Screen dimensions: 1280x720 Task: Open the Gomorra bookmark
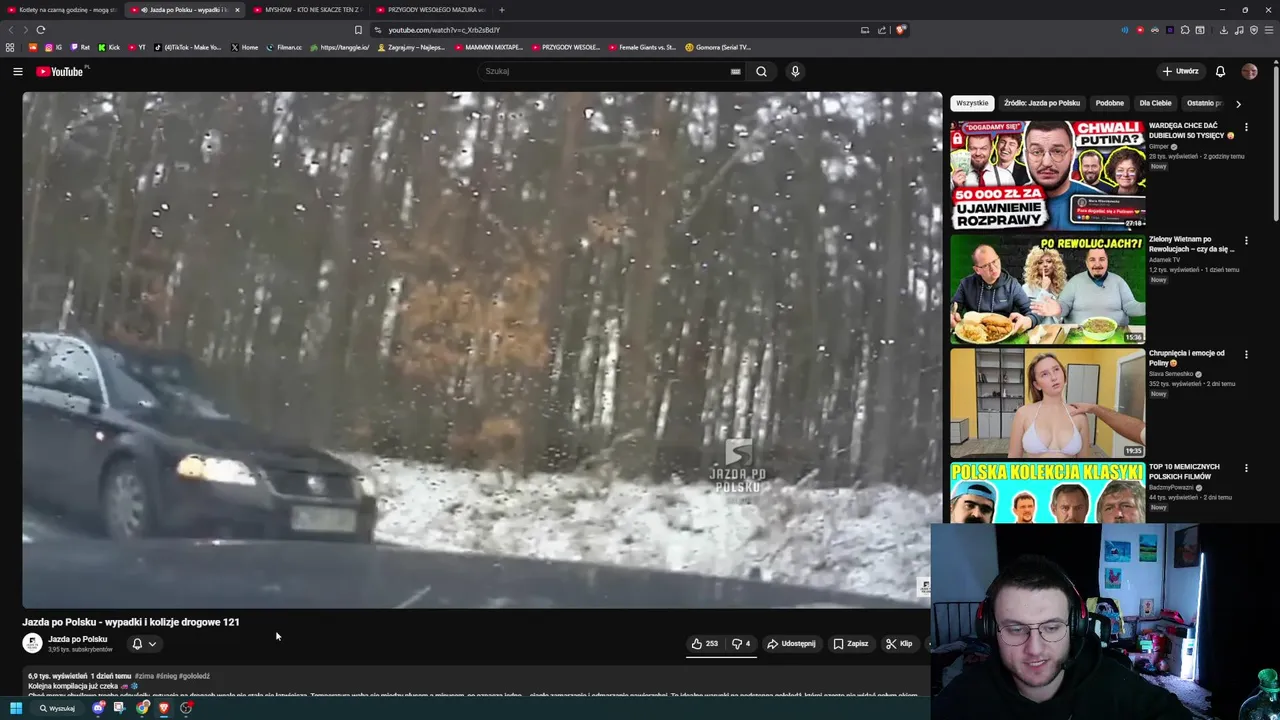pyautogui.click(x=718, y=47)
